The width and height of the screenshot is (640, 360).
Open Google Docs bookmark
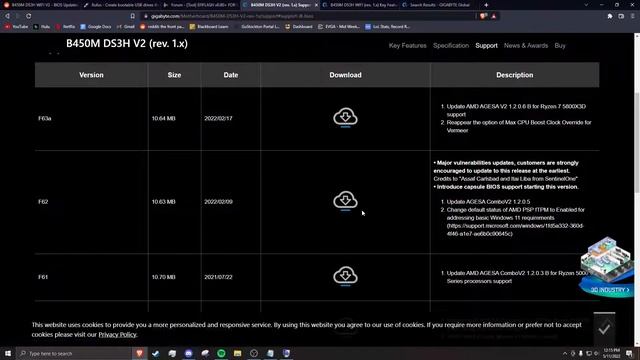click(96, 27)
